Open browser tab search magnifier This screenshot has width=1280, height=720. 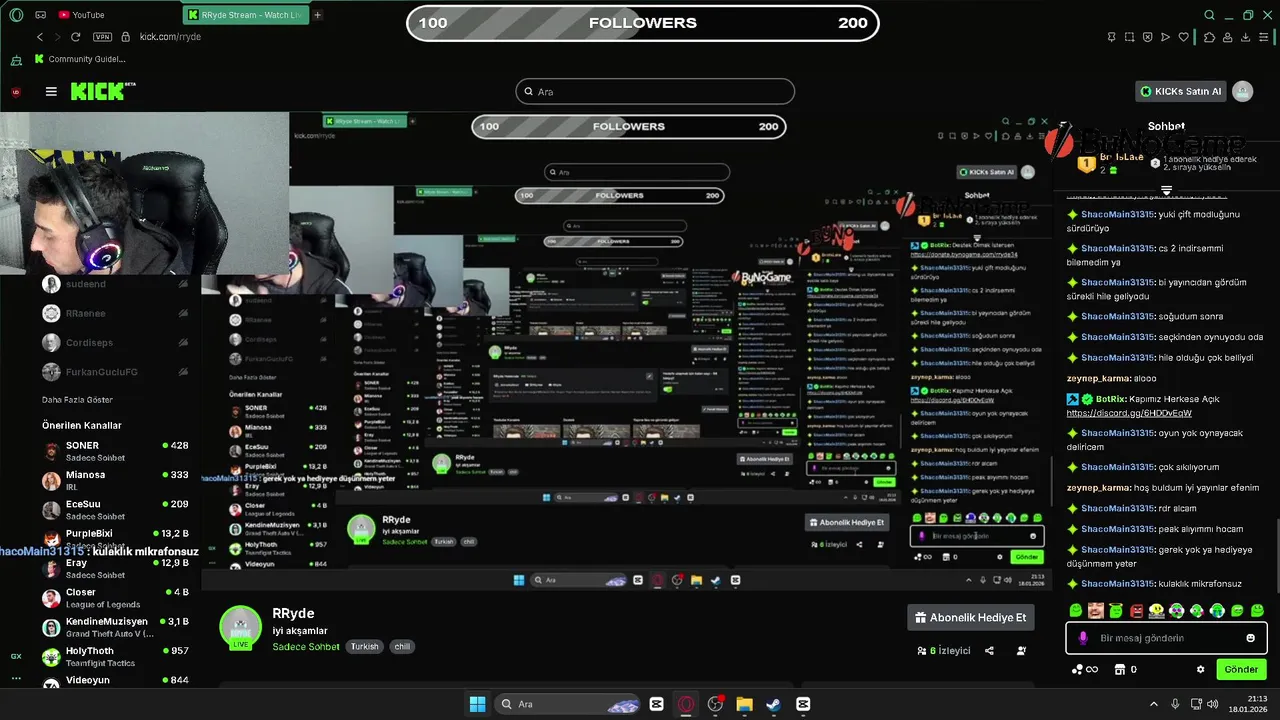click(x=1209, y=15)
